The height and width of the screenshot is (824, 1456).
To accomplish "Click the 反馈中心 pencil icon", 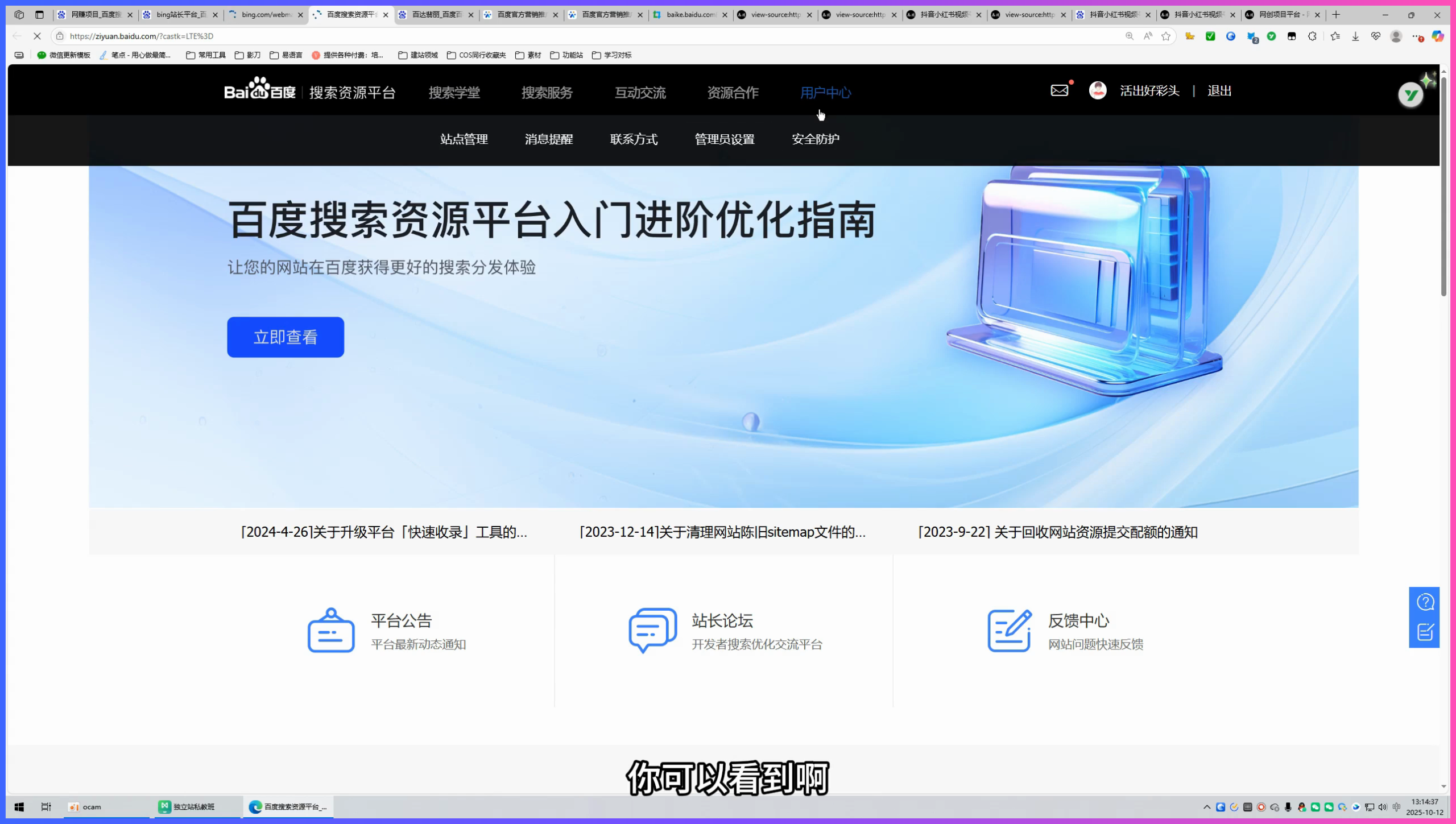I will [x=1010, y=630].
